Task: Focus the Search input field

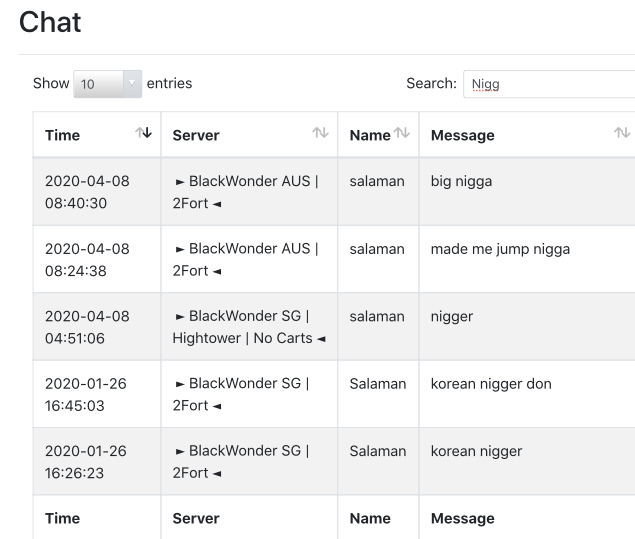Action: [x=549, y=84]
